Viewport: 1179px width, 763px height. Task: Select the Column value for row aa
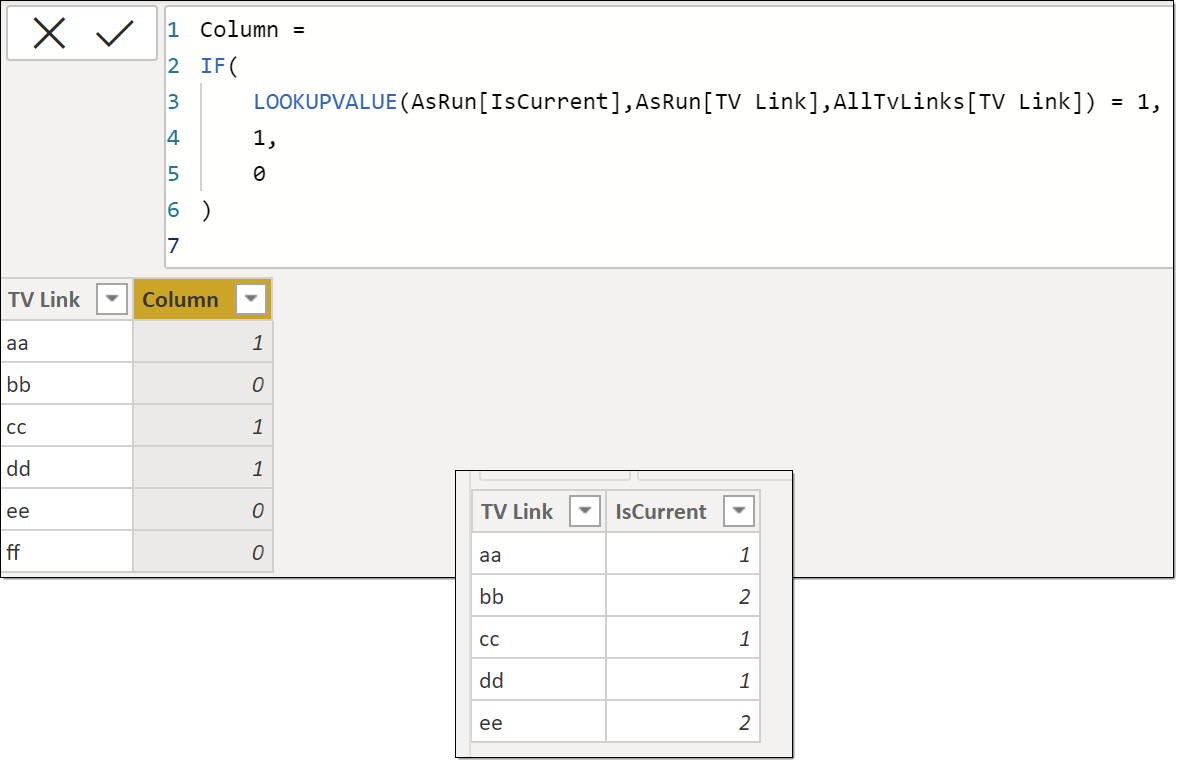pos(202,343)
